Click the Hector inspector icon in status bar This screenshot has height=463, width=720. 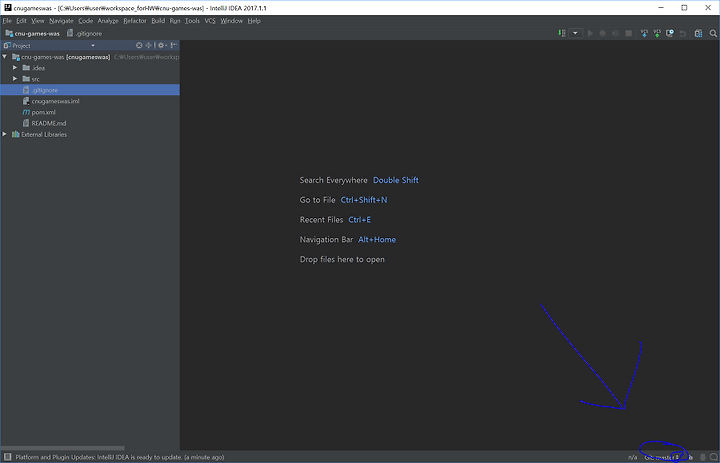tap(703, 457)
